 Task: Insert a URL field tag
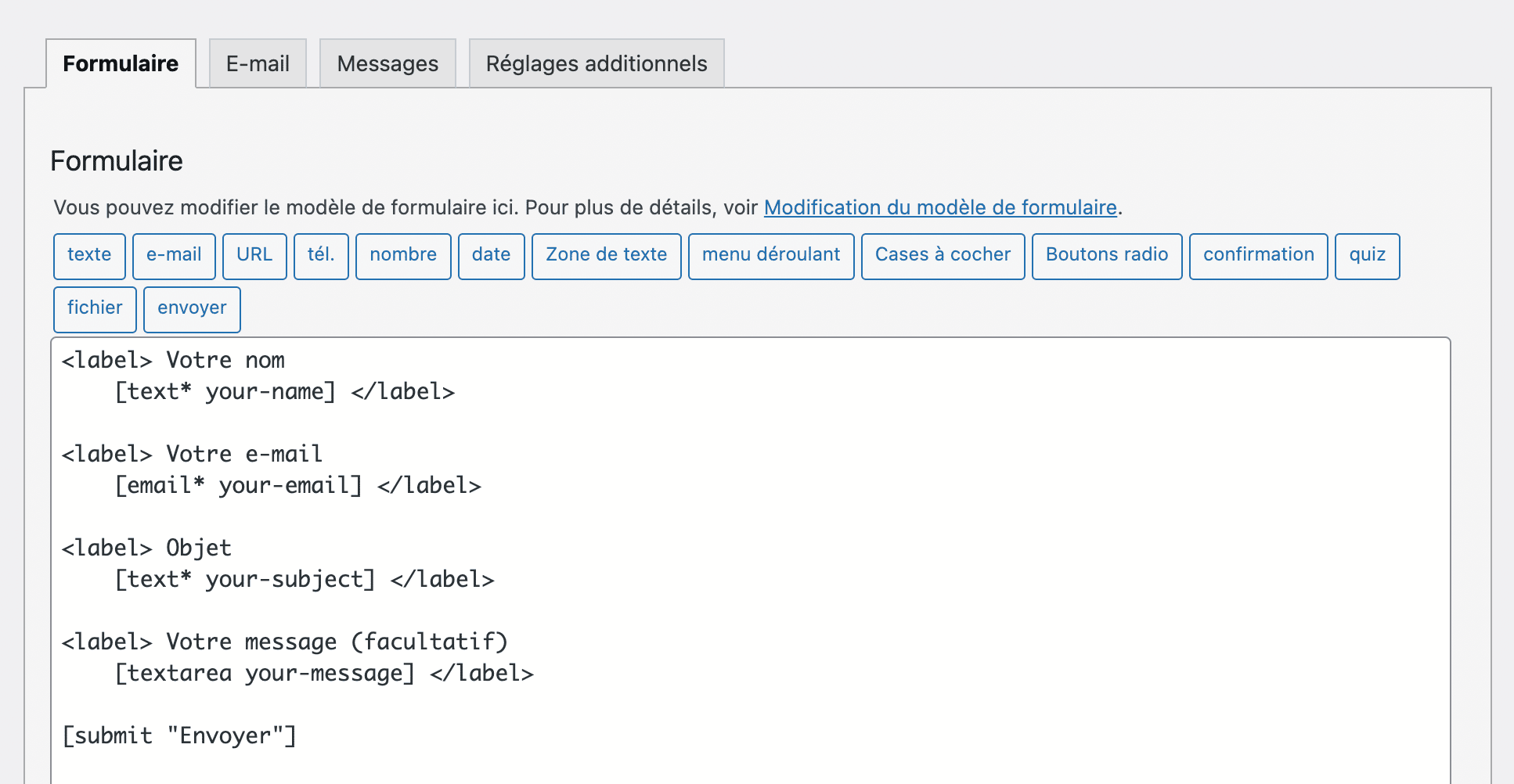click(254, 256)
